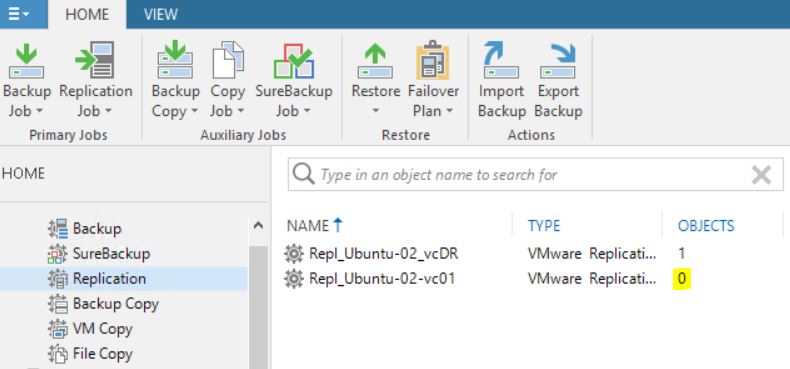Click the navigation tree scrollbar thumb

coord(258,308)
